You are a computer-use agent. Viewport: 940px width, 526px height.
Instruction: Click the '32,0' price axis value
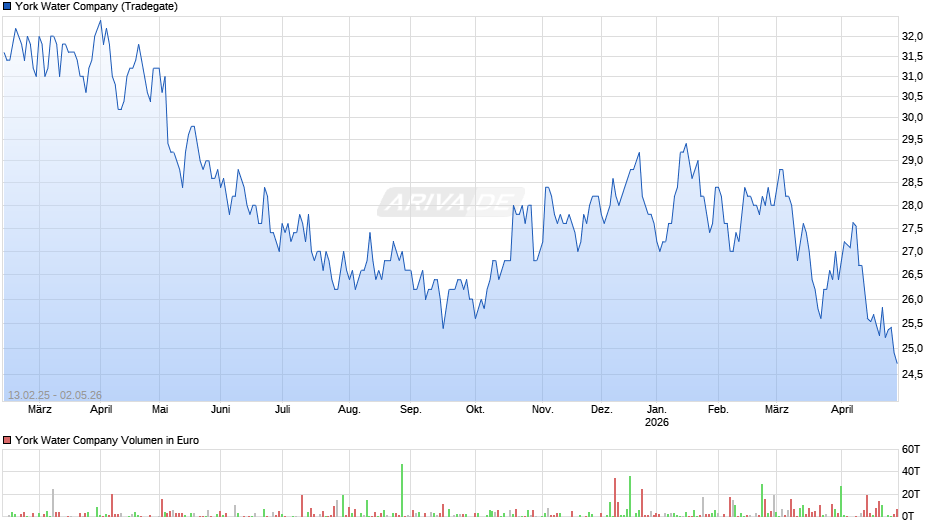pyautogui.click(x=912, y=37)
